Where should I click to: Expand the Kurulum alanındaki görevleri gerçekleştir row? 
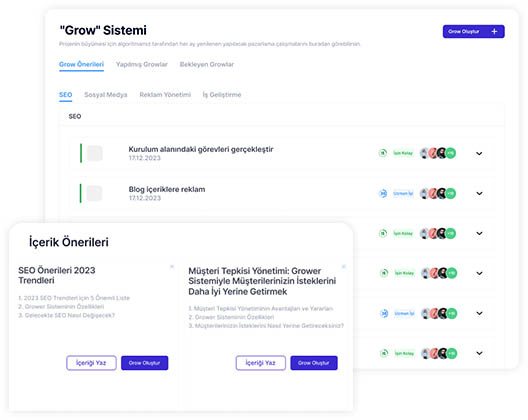point(479,153)
